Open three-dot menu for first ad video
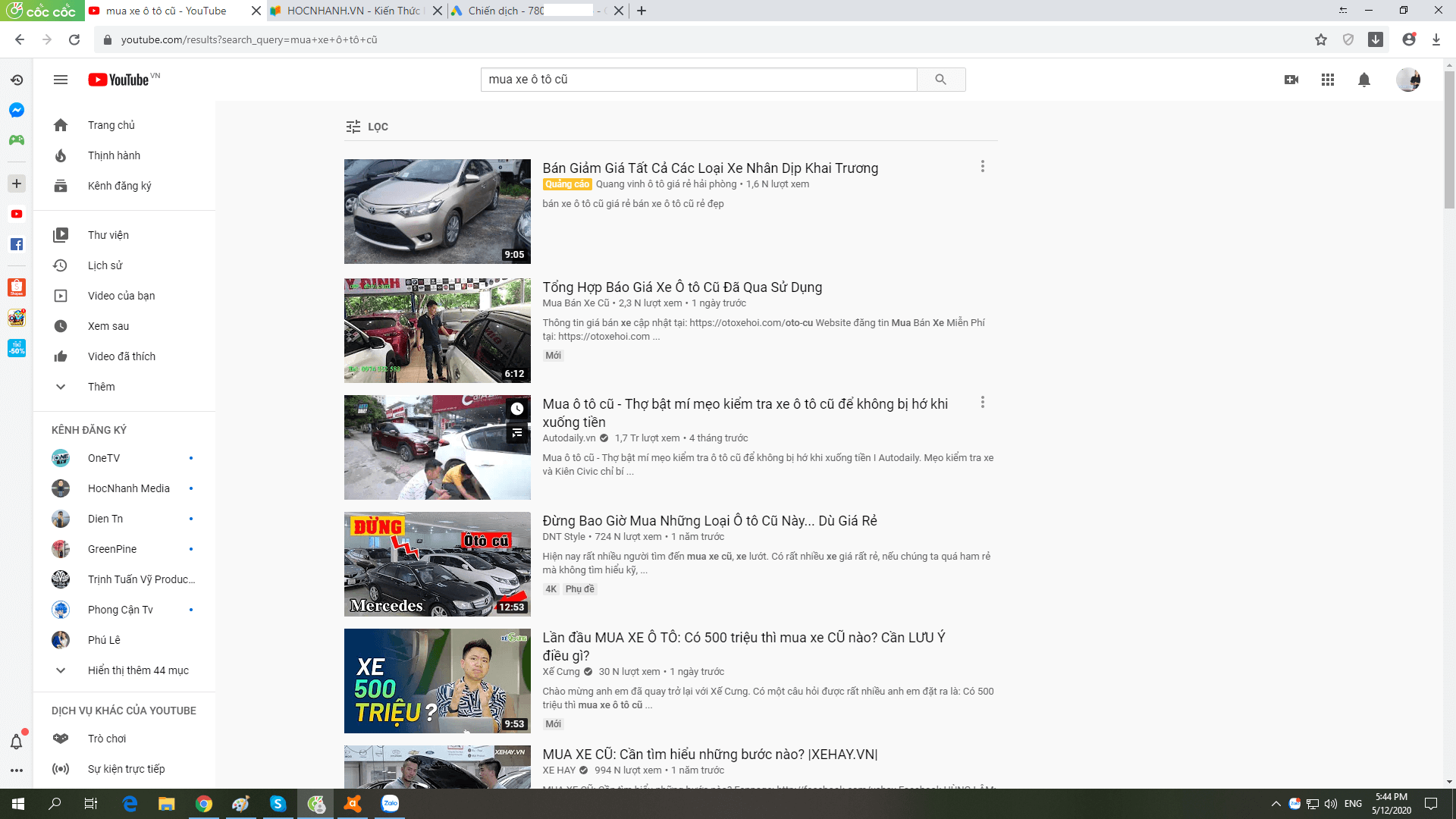Screen dimensions: 1456x819 (982, 166)
